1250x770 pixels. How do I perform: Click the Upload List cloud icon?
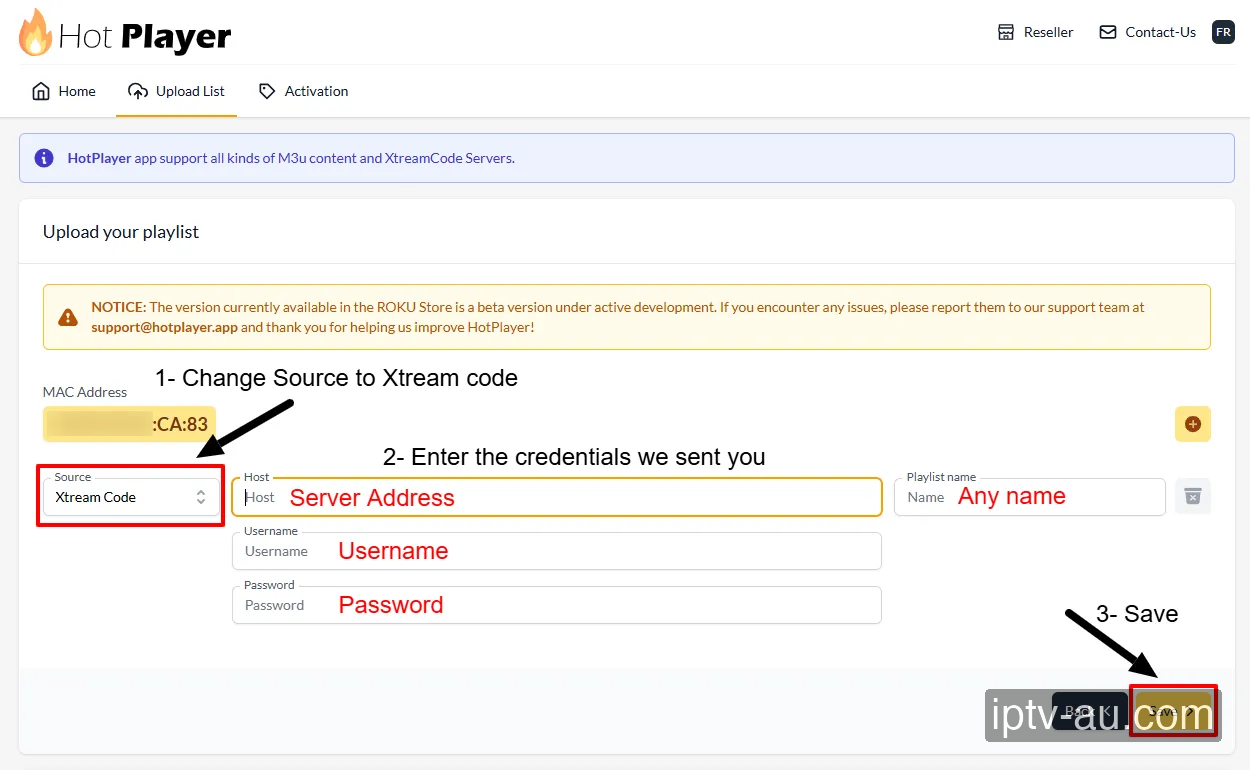[x=138, y=91]
